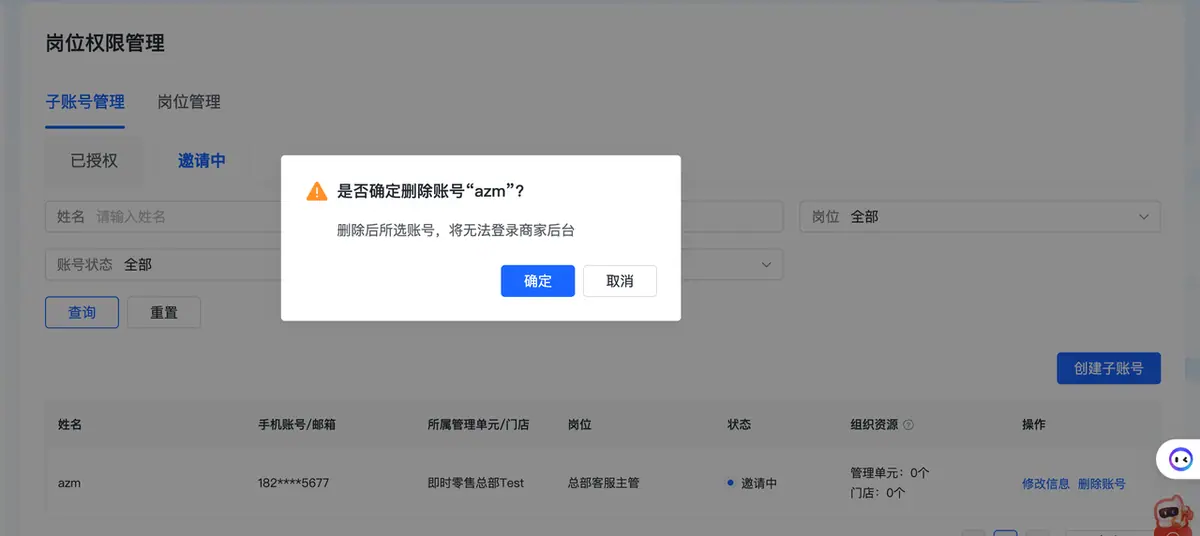Click the 邀请中 status in azm row
This screenshot has height=536, width=1200.
[759, 483]
